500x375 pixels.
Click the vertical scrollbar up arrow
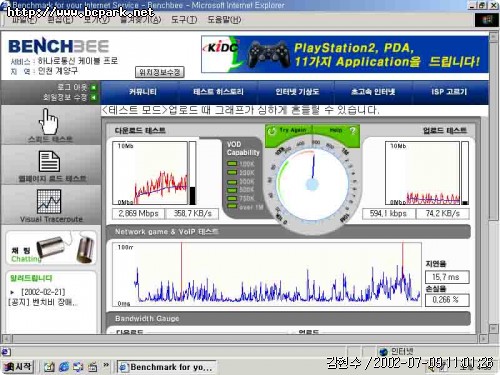point(493,37)
